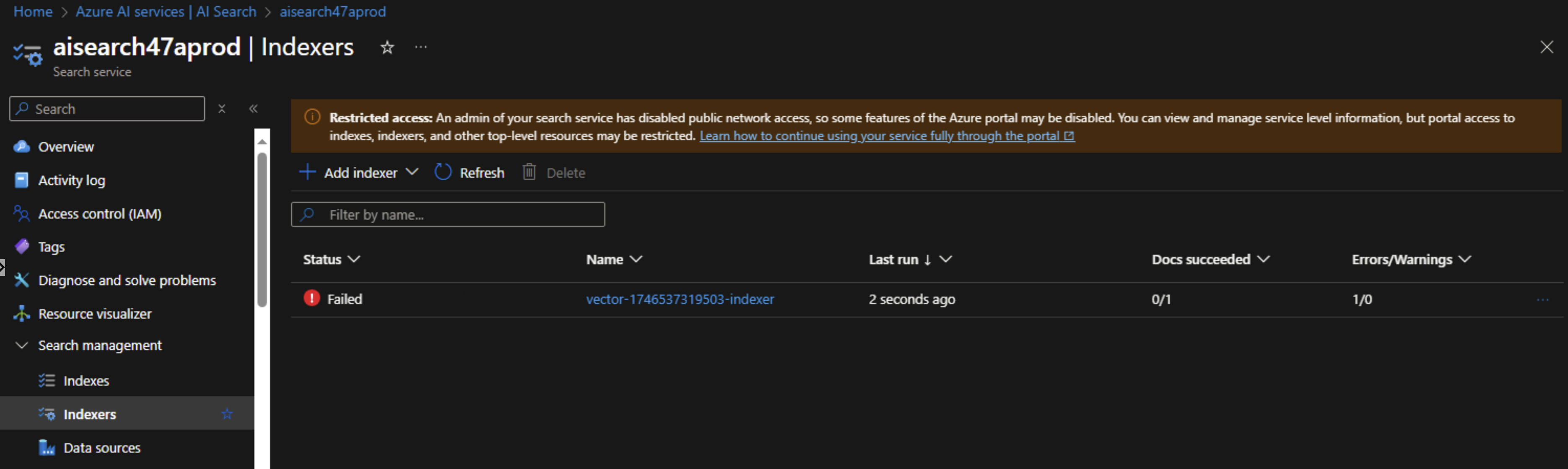Click the sidebar Search input field

[107, 109]
